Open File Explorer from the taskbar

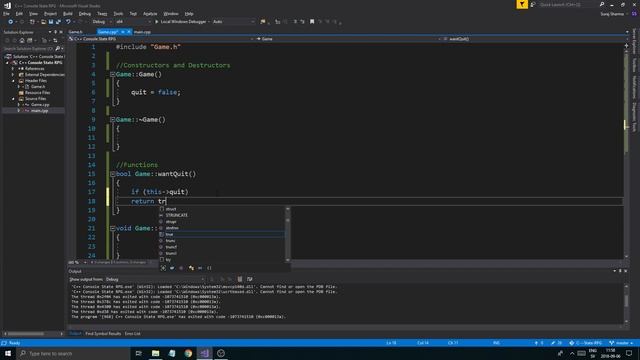156,353
